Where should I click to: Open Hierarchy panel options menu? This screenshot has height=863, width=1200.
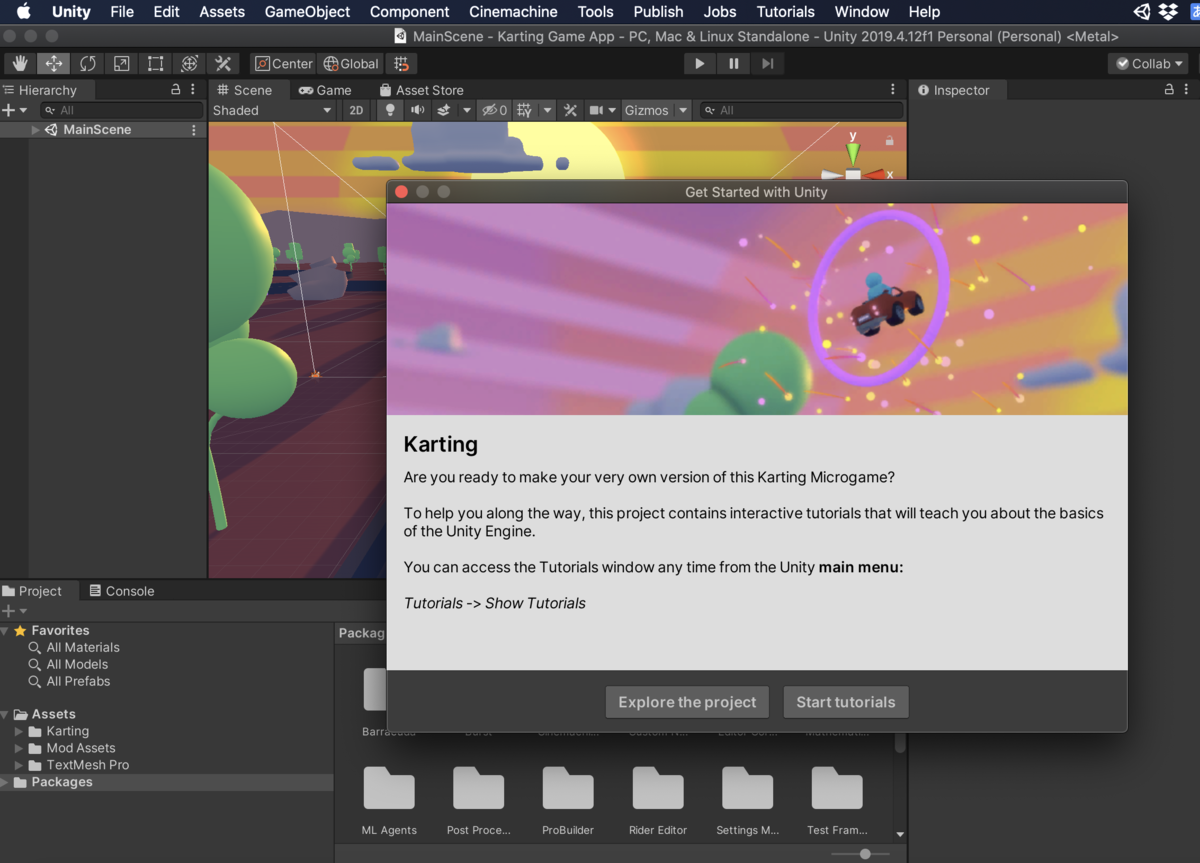[193, 89]
